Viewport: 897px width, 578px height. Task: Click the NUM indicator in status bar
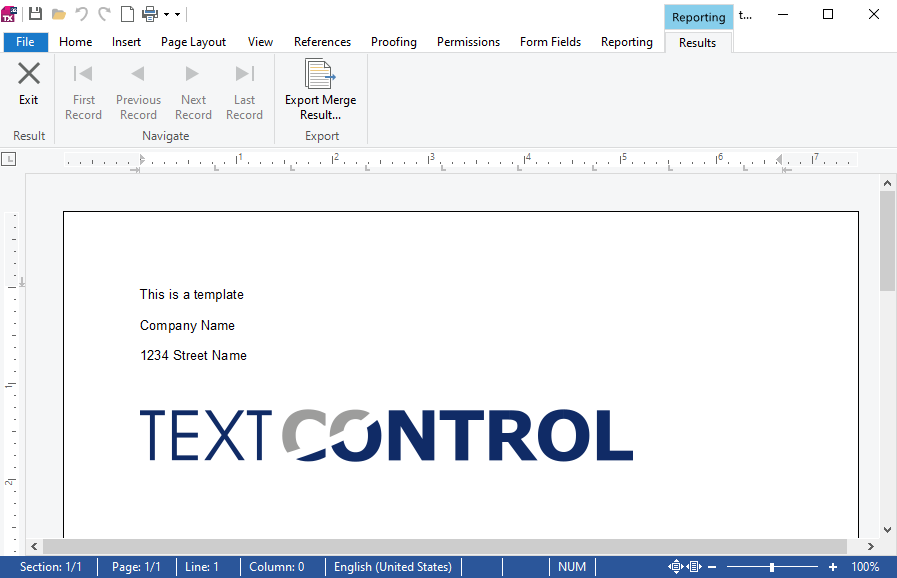(572, 567)
